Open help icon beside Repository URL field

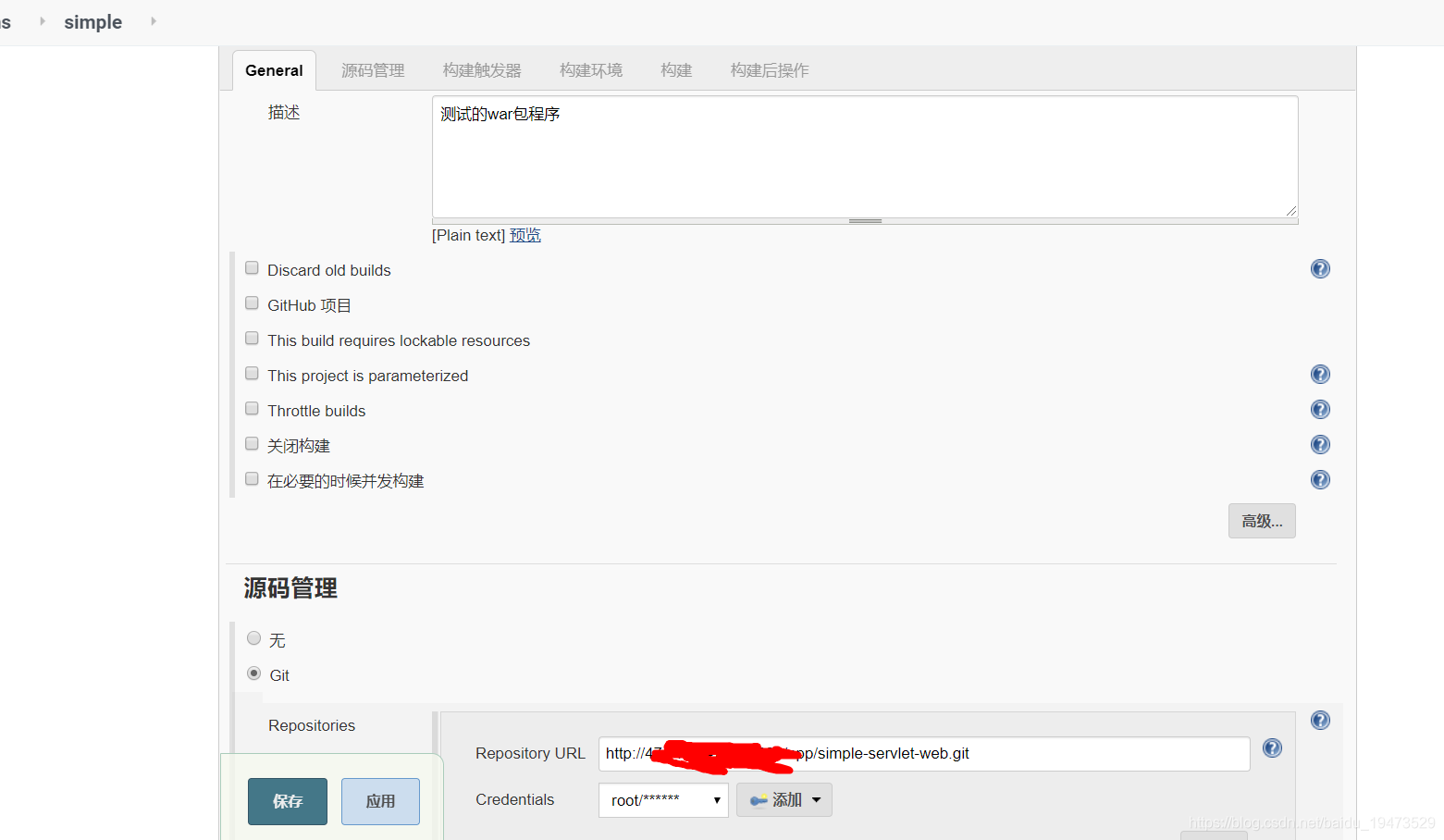point(1272,748)
